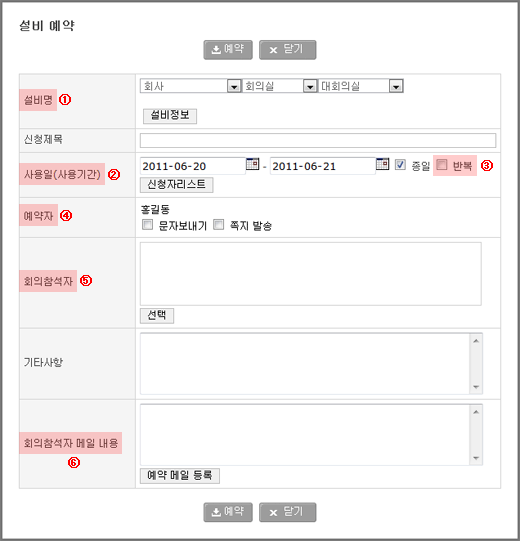Open the start date calendar picker icon
The width and height of the screenshot is (520, 541).
click(253, 164)
